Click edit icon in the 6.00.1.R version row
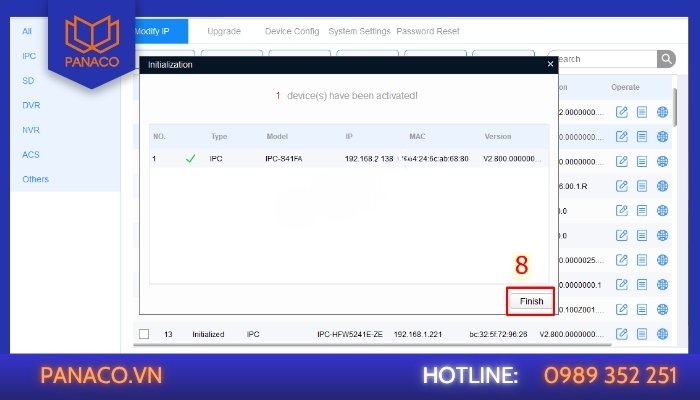The width and height of the screenshot is (700, 400). [621, 185]
